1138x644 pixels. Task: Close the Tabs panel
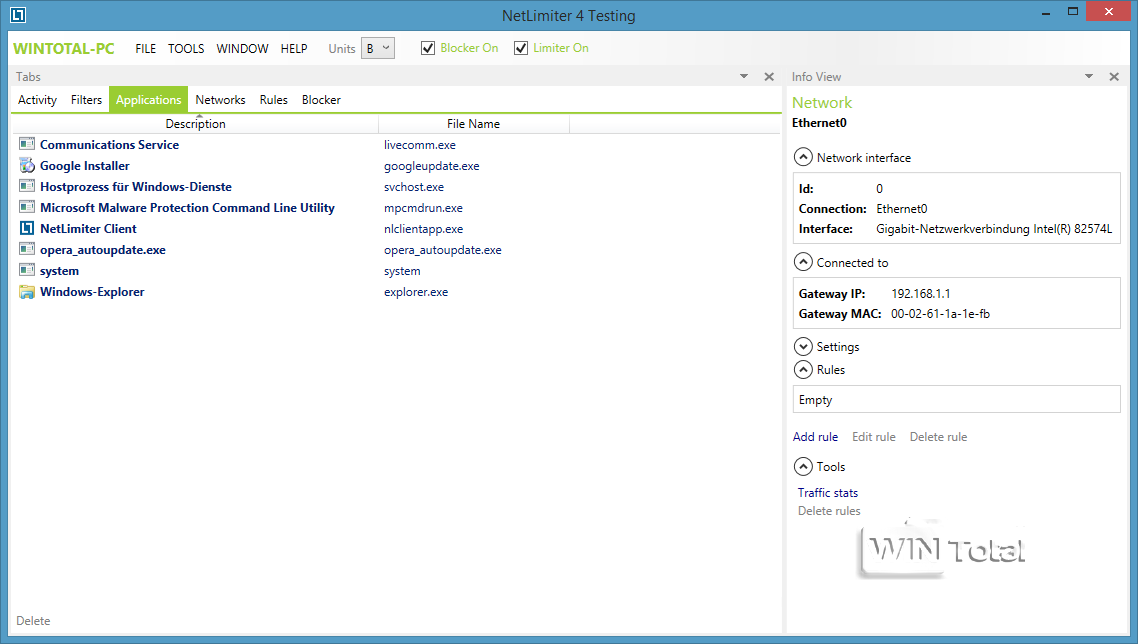(769, 77)
